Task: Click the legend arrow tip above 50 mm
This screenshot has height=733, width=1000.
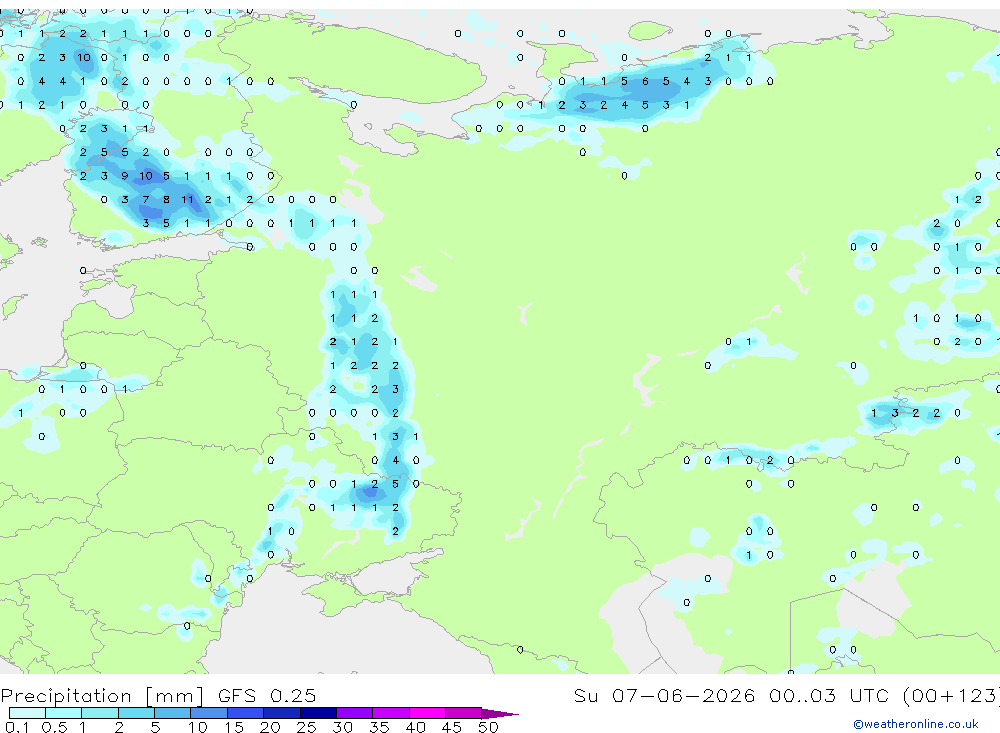Action: click(x=500, y=713)
